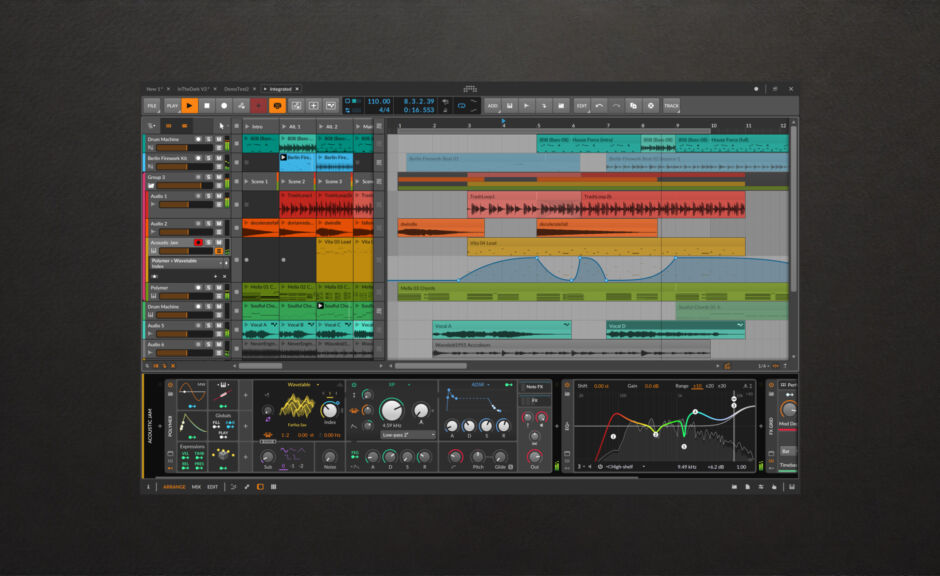This screenshot has height=576, width=940.
Task: Open the Note FX panel in Polymer device
Action: click(537, 388)
